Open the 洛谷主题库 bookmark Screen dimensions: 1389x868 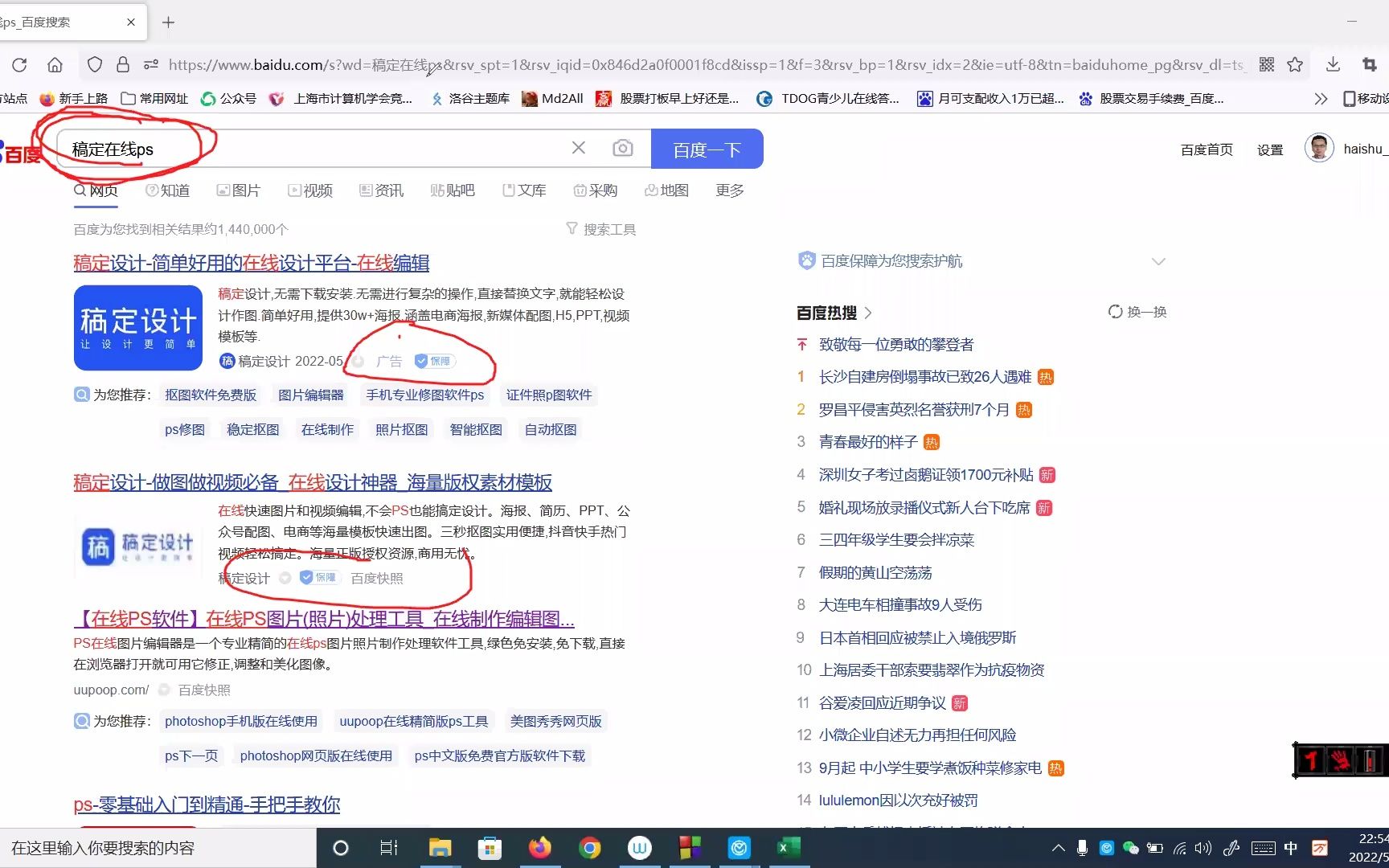(x=471, y=99)
